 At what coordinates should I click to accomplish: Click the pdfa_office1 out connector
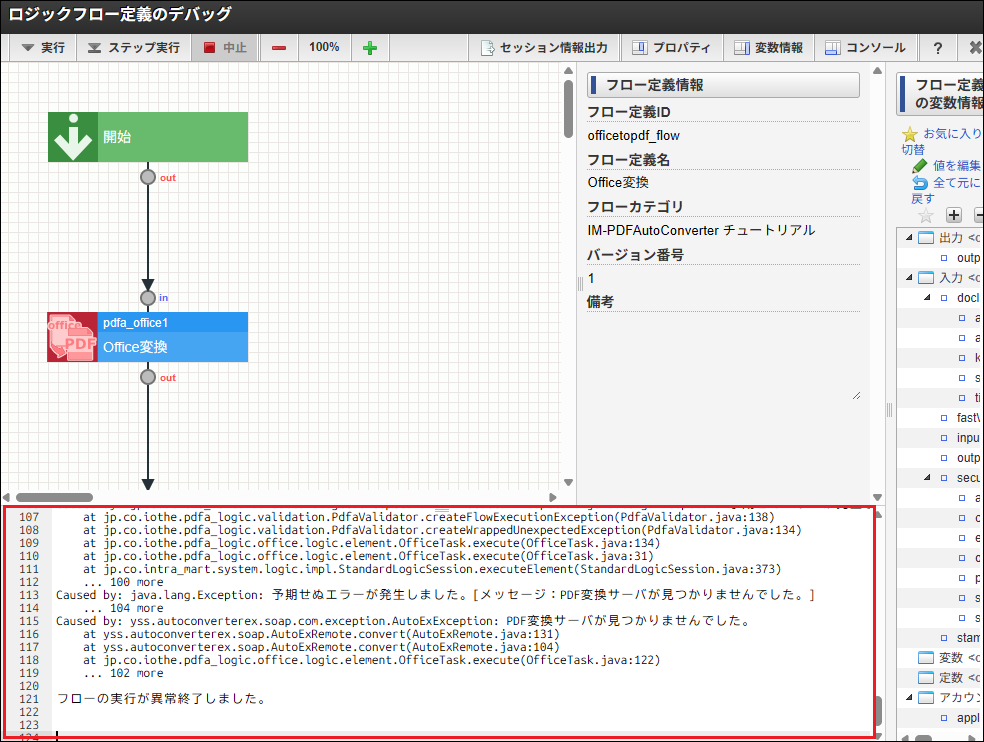pos(148,377)
